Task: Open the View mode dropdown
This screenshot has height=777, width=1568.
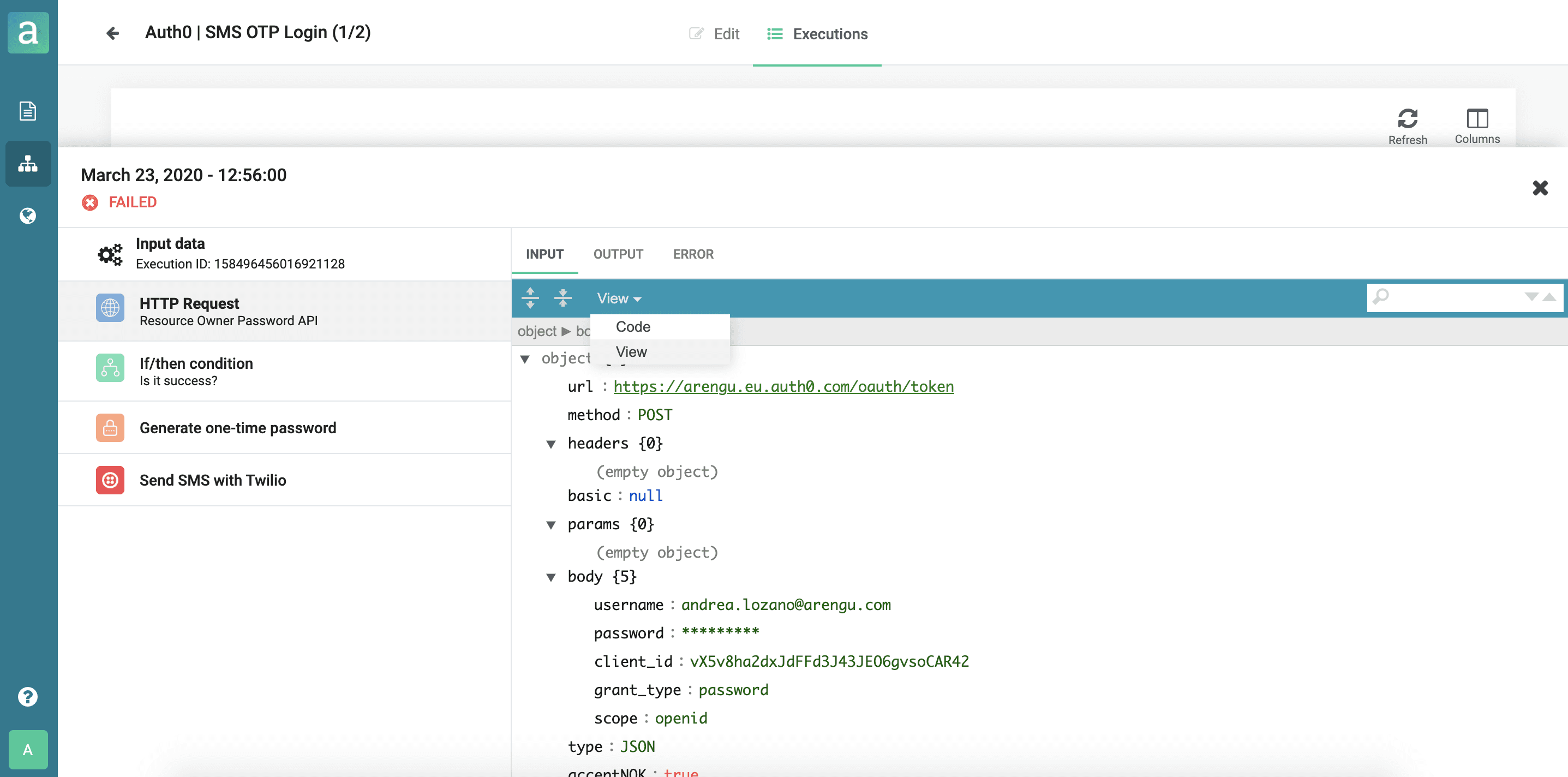Action: 619,298
